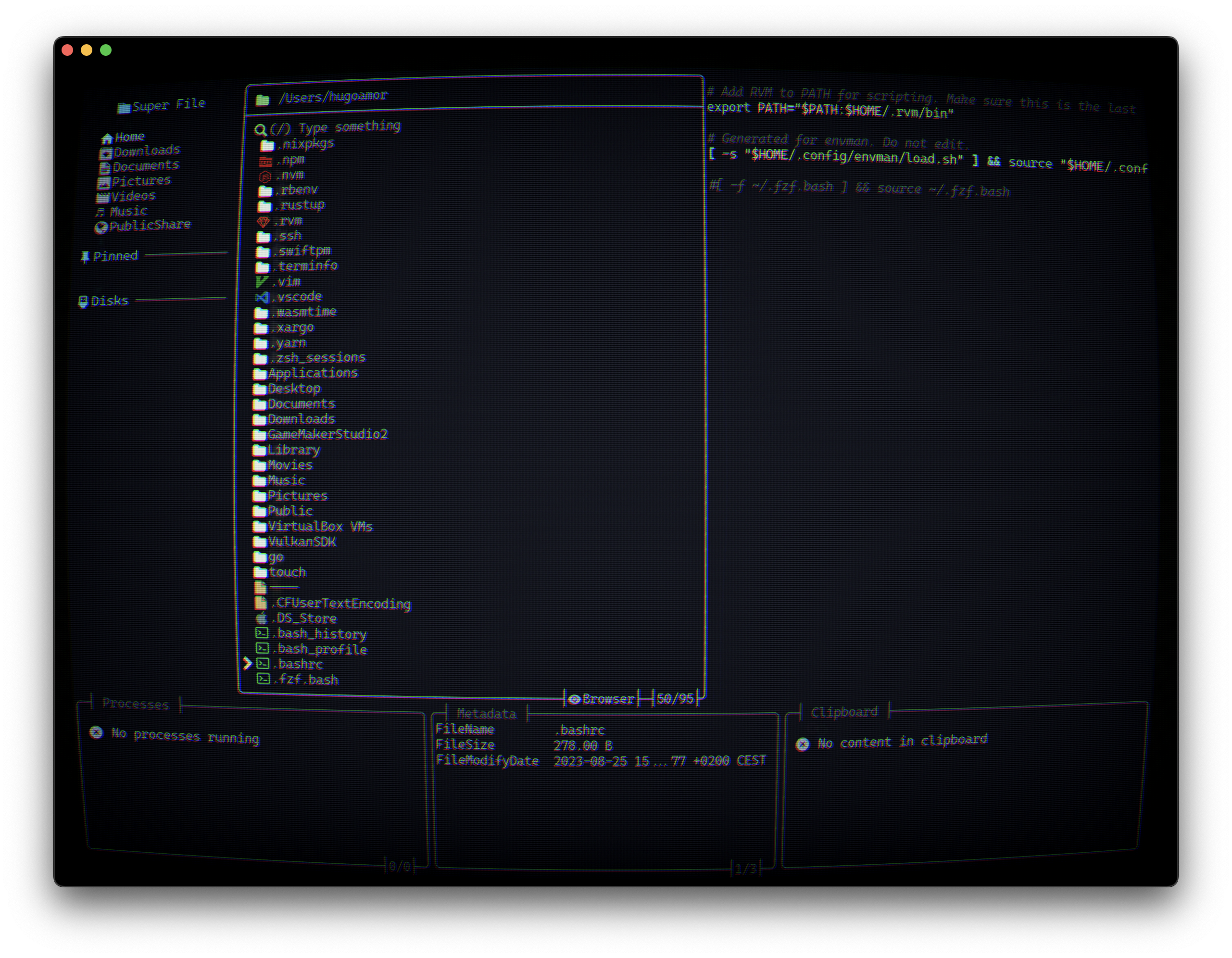
Task: Go to PublicShare in the sidebar
Action: tap(150, 225)
